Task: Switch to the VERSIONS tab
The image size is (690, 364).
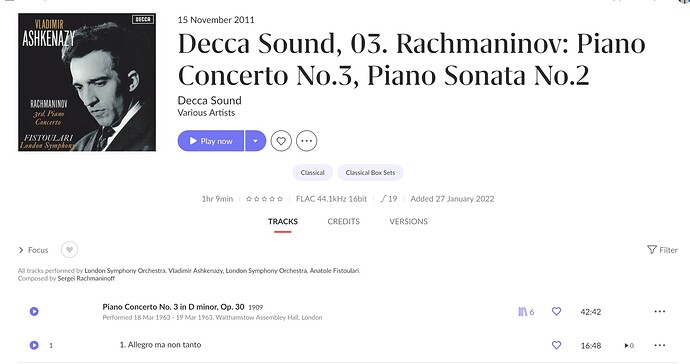Action: 408,221
